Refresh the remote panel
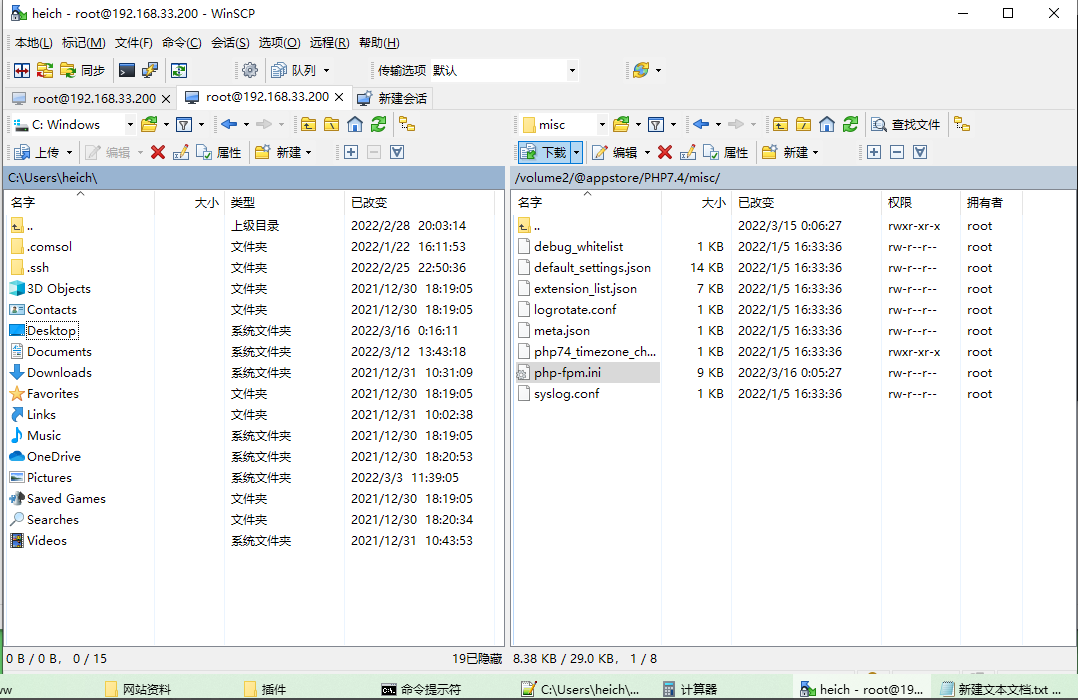Image resolution: width=1078 pixels, height=700 pixels. 850,124
